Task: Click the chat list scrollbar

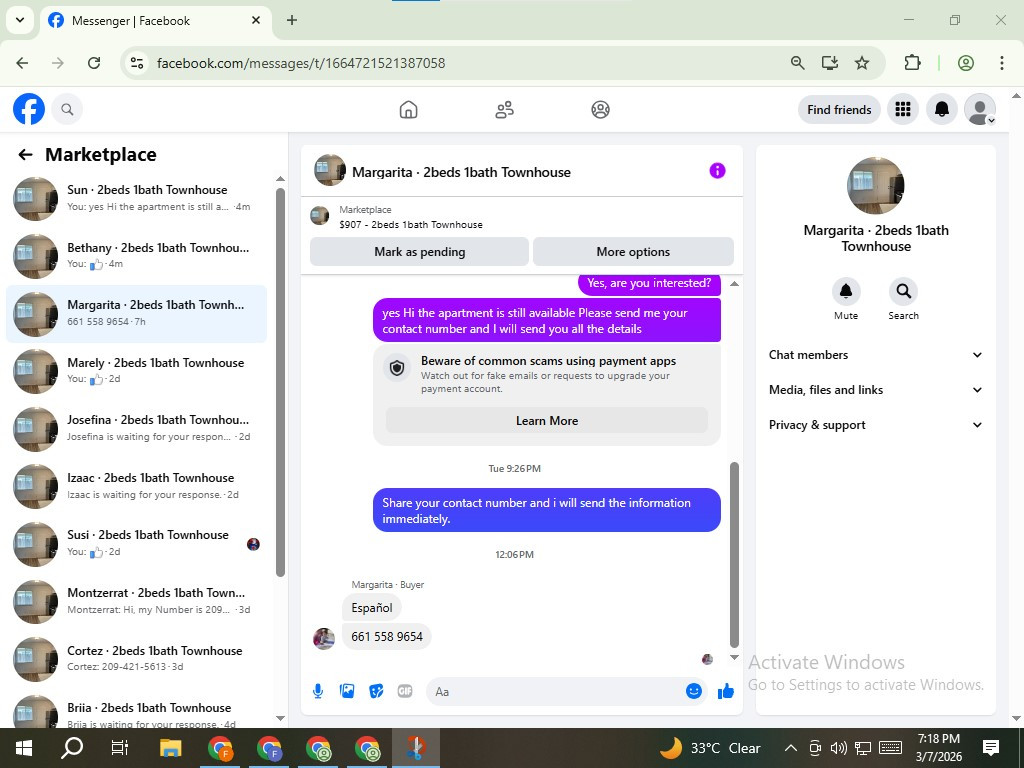Action: (x=280, y=382)
